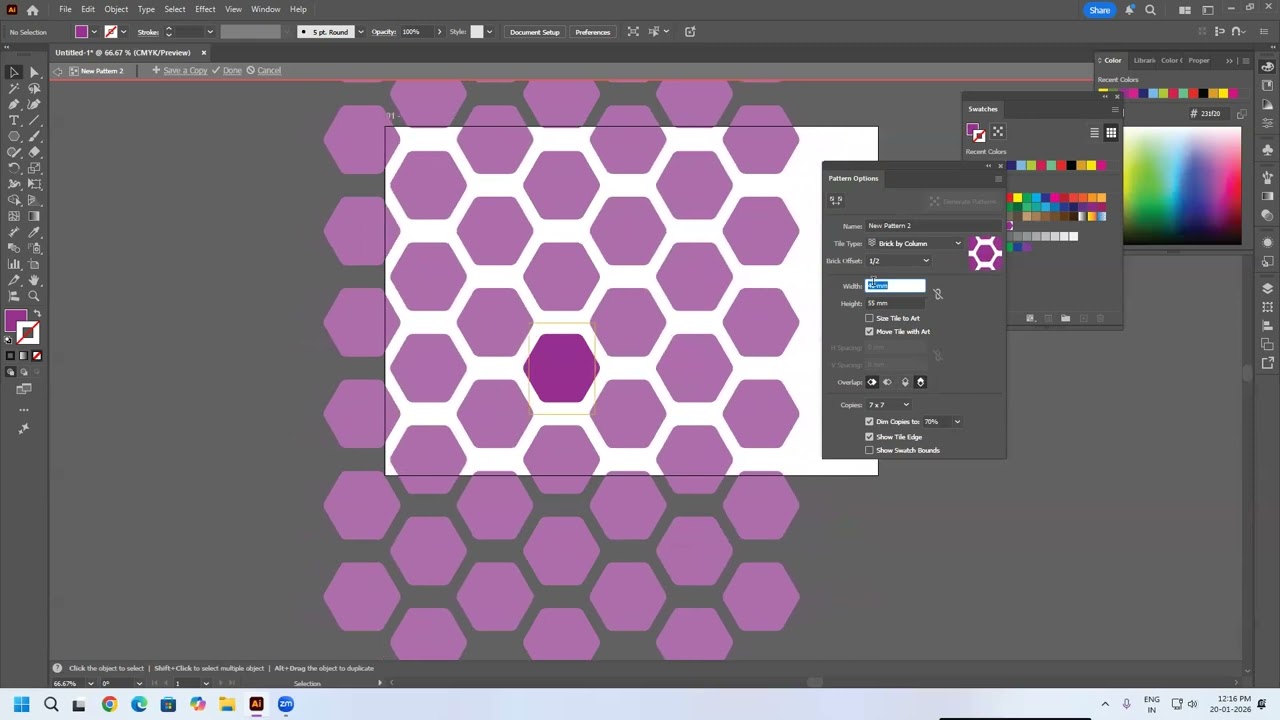
Task: Click the Pattern Tile Tool icon
Action: pos(836,200)
